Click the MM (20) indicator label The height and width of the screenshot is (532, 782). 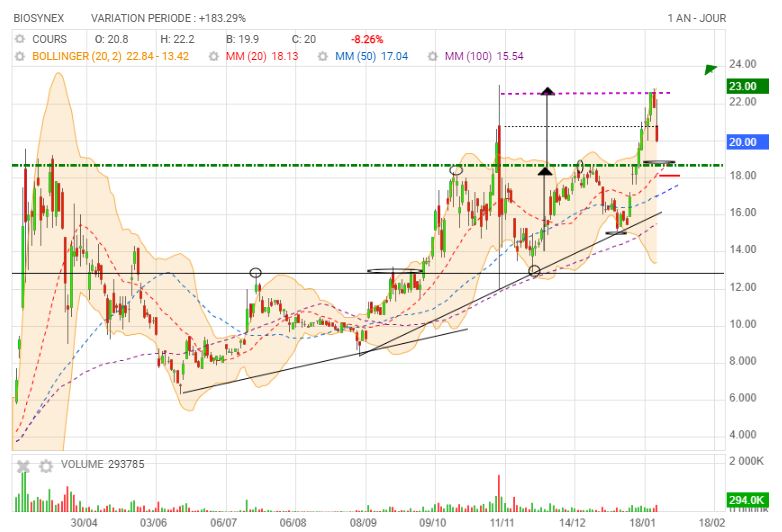[x=246, y=56]
